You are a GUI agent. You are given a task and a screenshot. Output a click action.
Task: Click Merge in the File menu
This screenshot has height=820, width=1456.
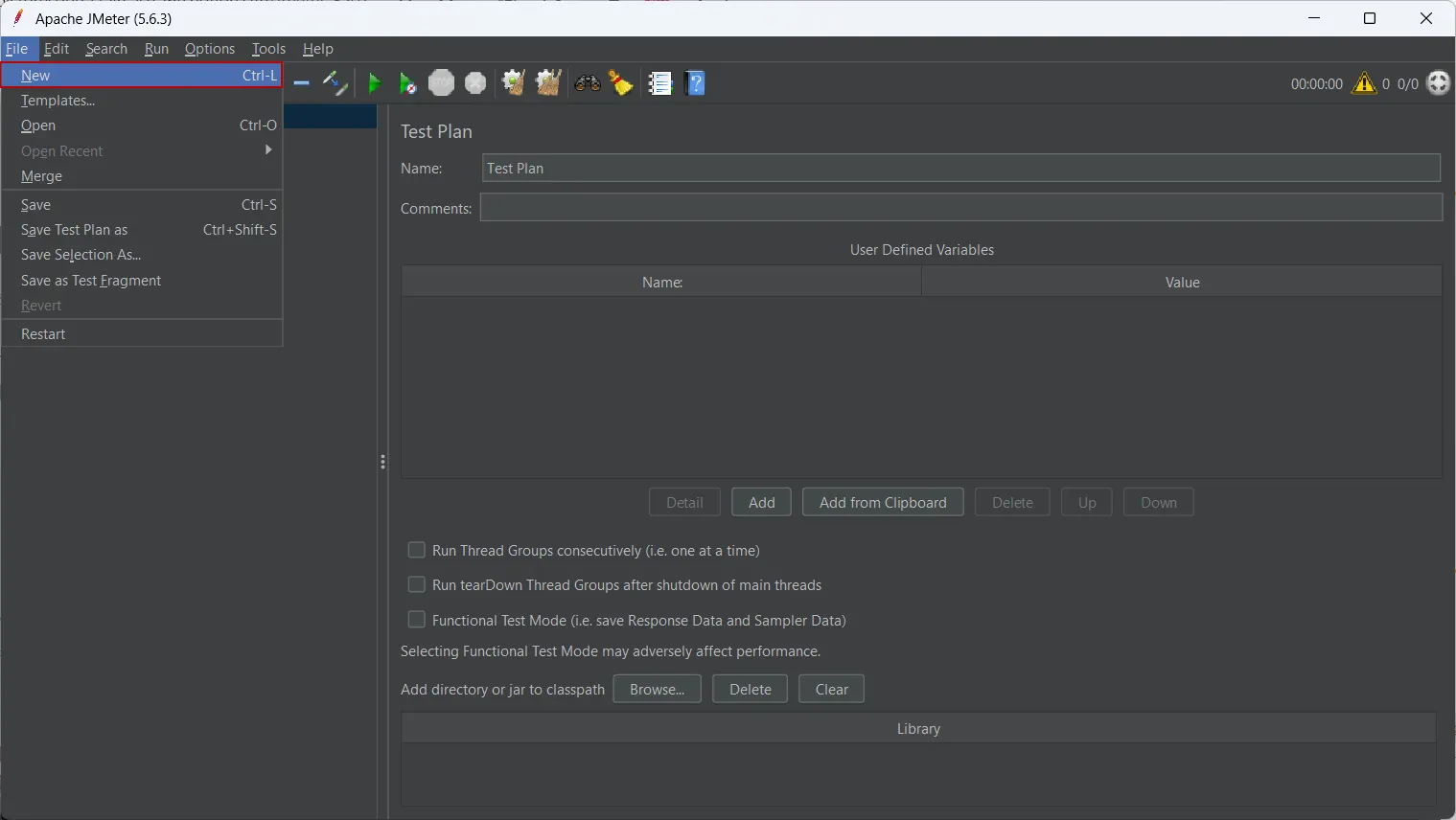[x=142, y=176]
